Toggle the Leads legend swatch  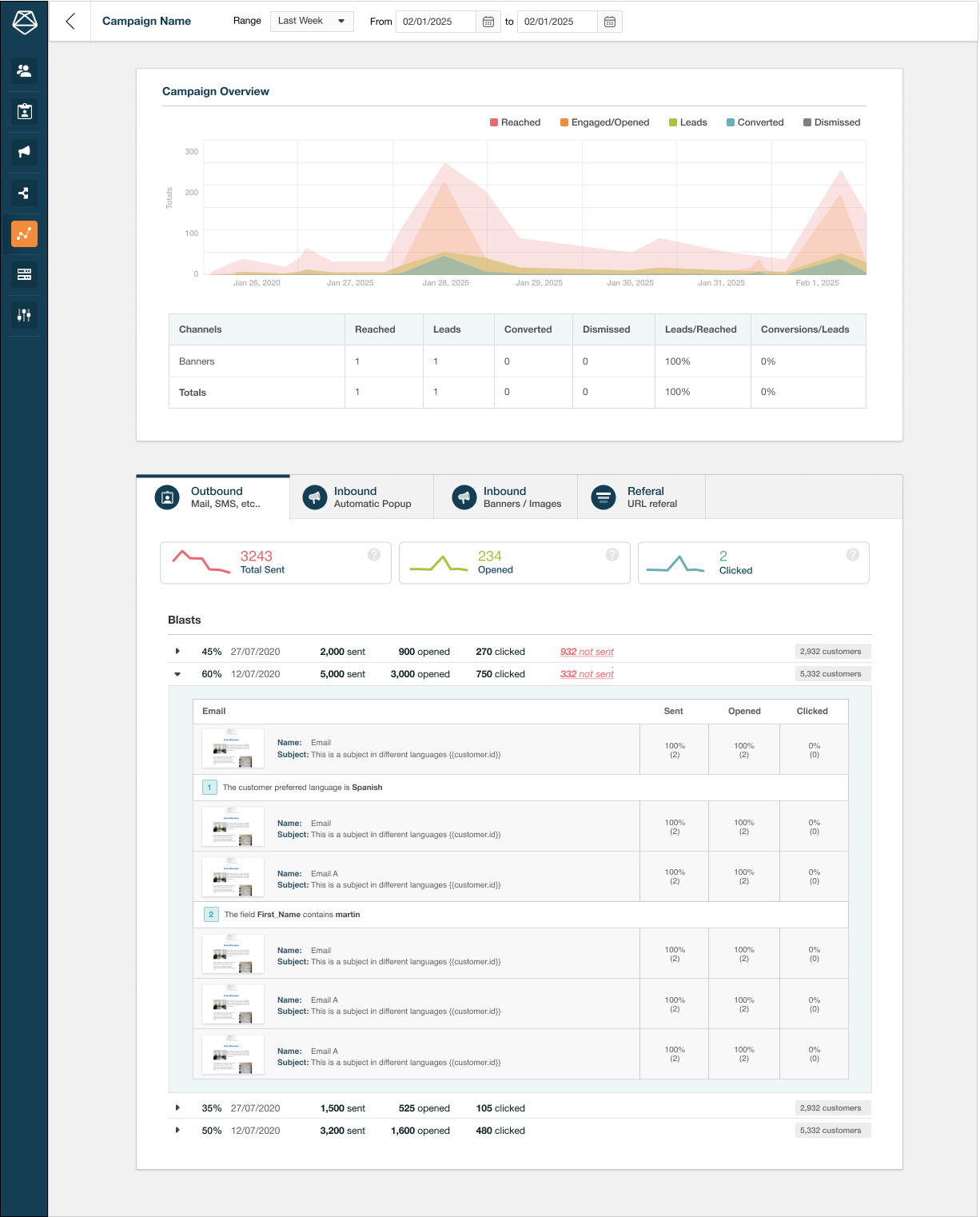coord(673,122)
